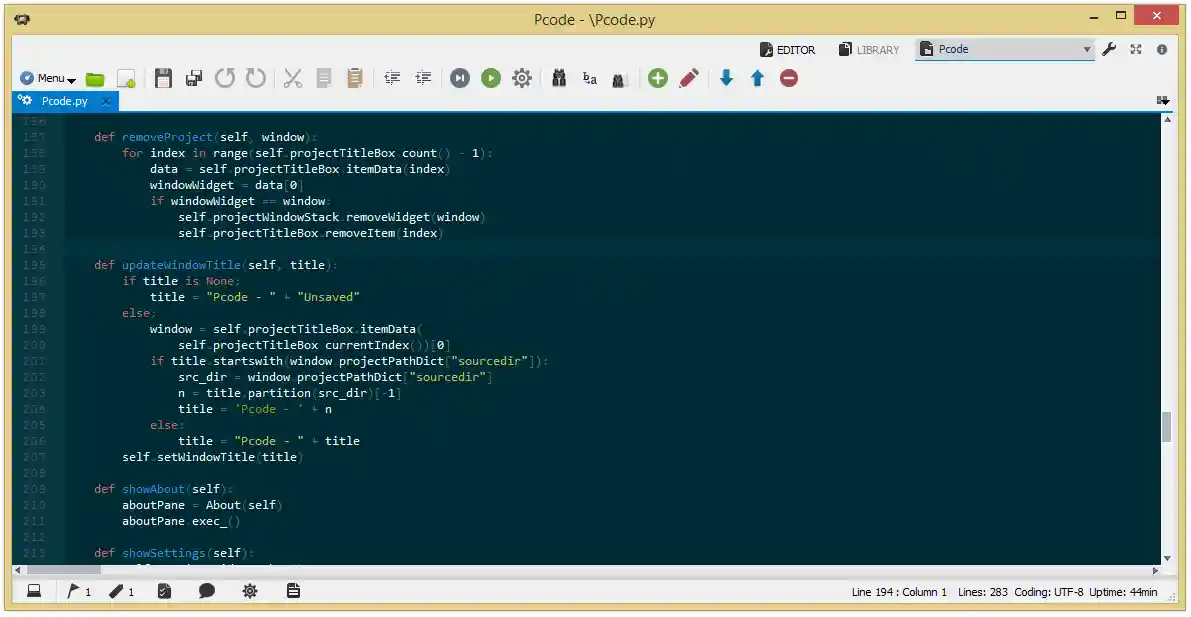Click the blue up arrow icon

(757, 78)
